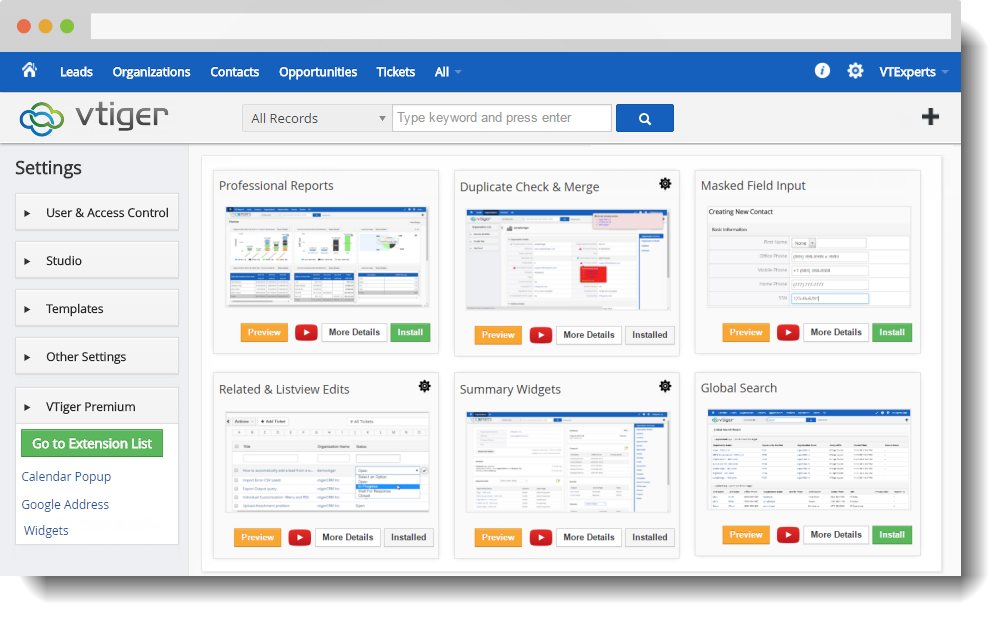Go to the Home icon in navbar

point(30,70)
